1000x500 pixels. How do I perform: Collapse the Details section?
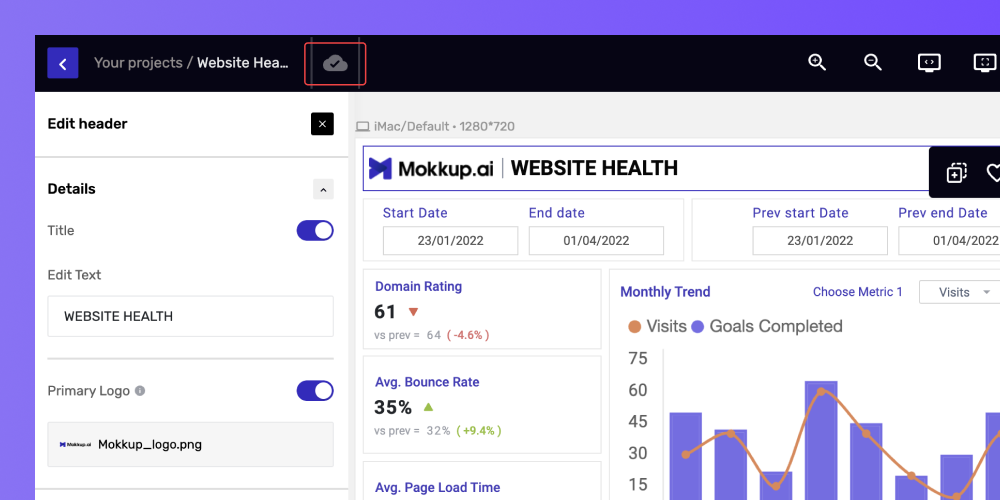pos(323,189)
